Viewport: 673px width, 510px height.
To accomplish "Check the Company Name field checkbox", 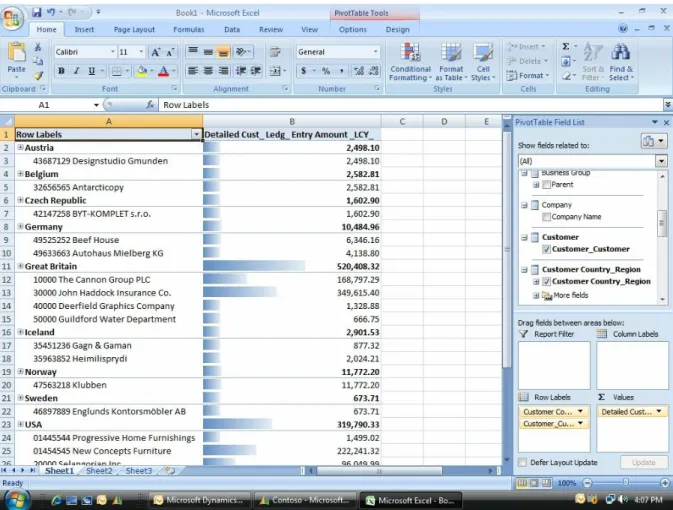I will point(546,217).
